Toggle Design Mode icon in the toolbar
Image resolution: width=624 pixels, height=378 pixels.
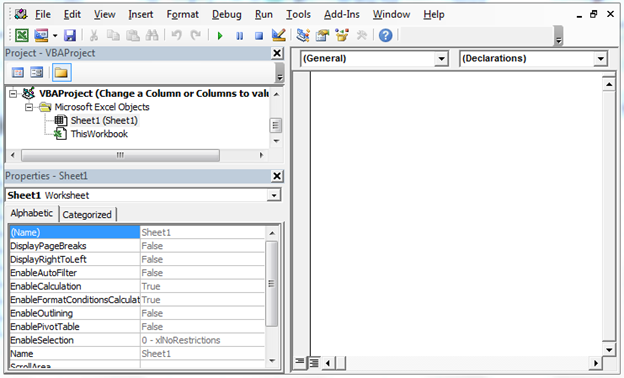279,35
